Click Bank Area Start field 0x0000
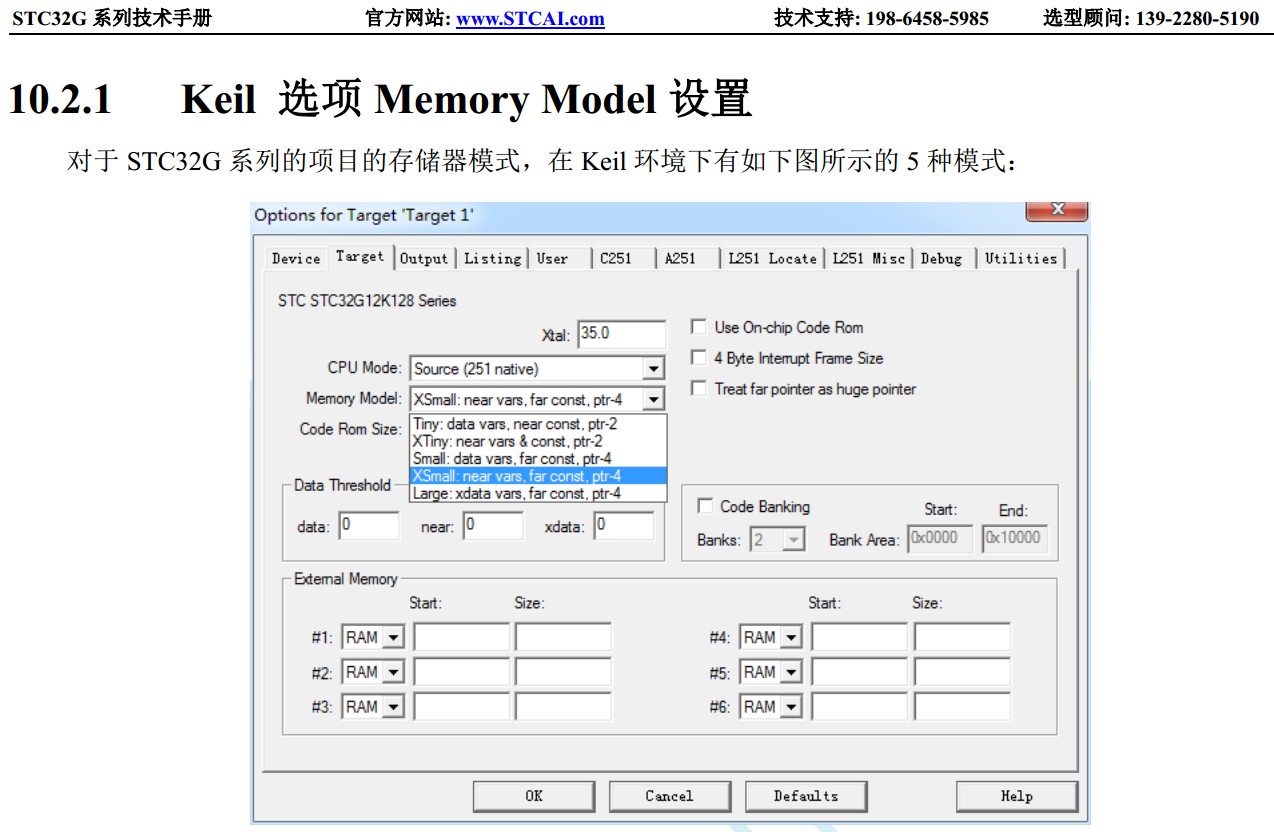Viewport: 1274px width, 832px height. [x=939, y=538]
